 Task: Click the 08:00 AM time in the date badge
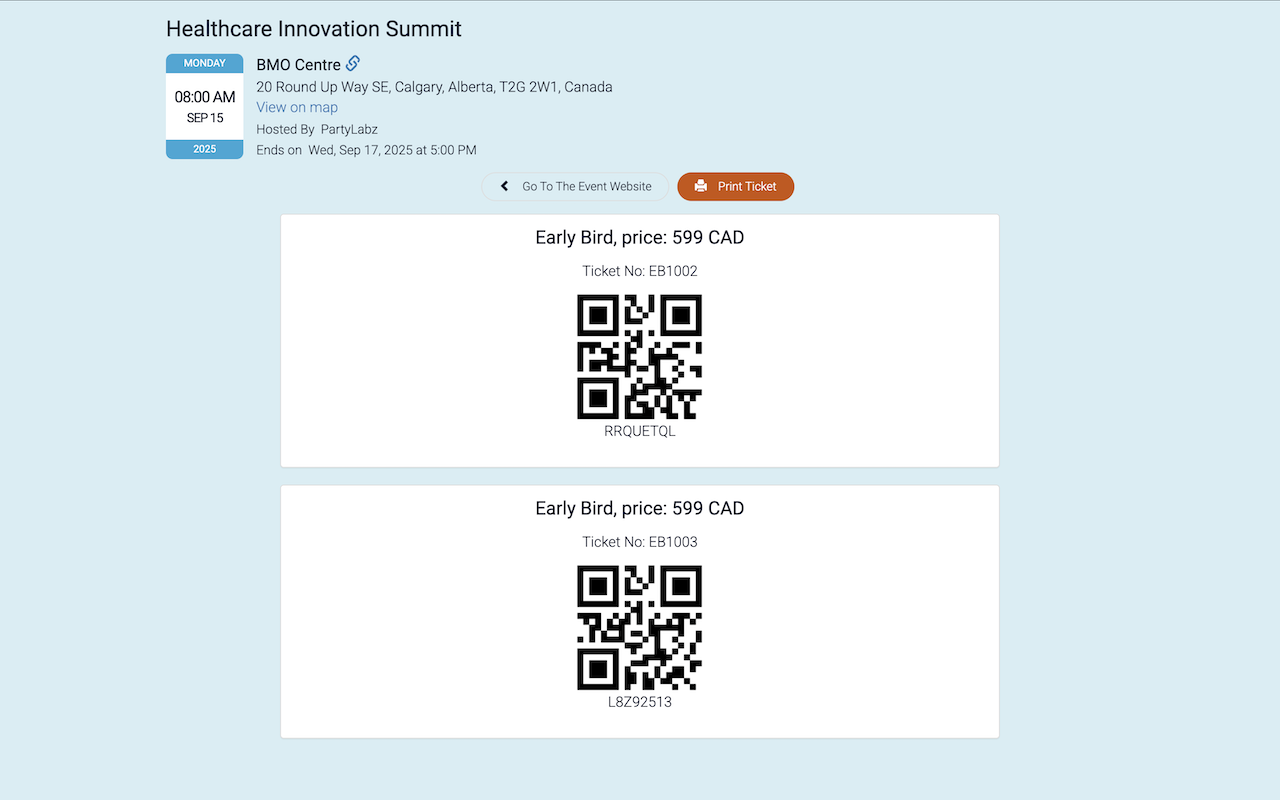[205, 97]
